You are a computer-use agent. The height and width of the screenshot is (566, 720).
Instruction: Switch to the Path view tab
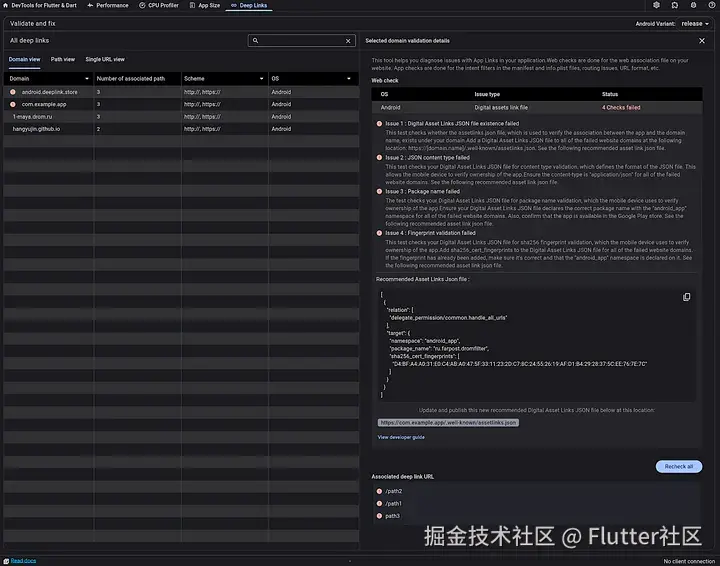point(62,59)
